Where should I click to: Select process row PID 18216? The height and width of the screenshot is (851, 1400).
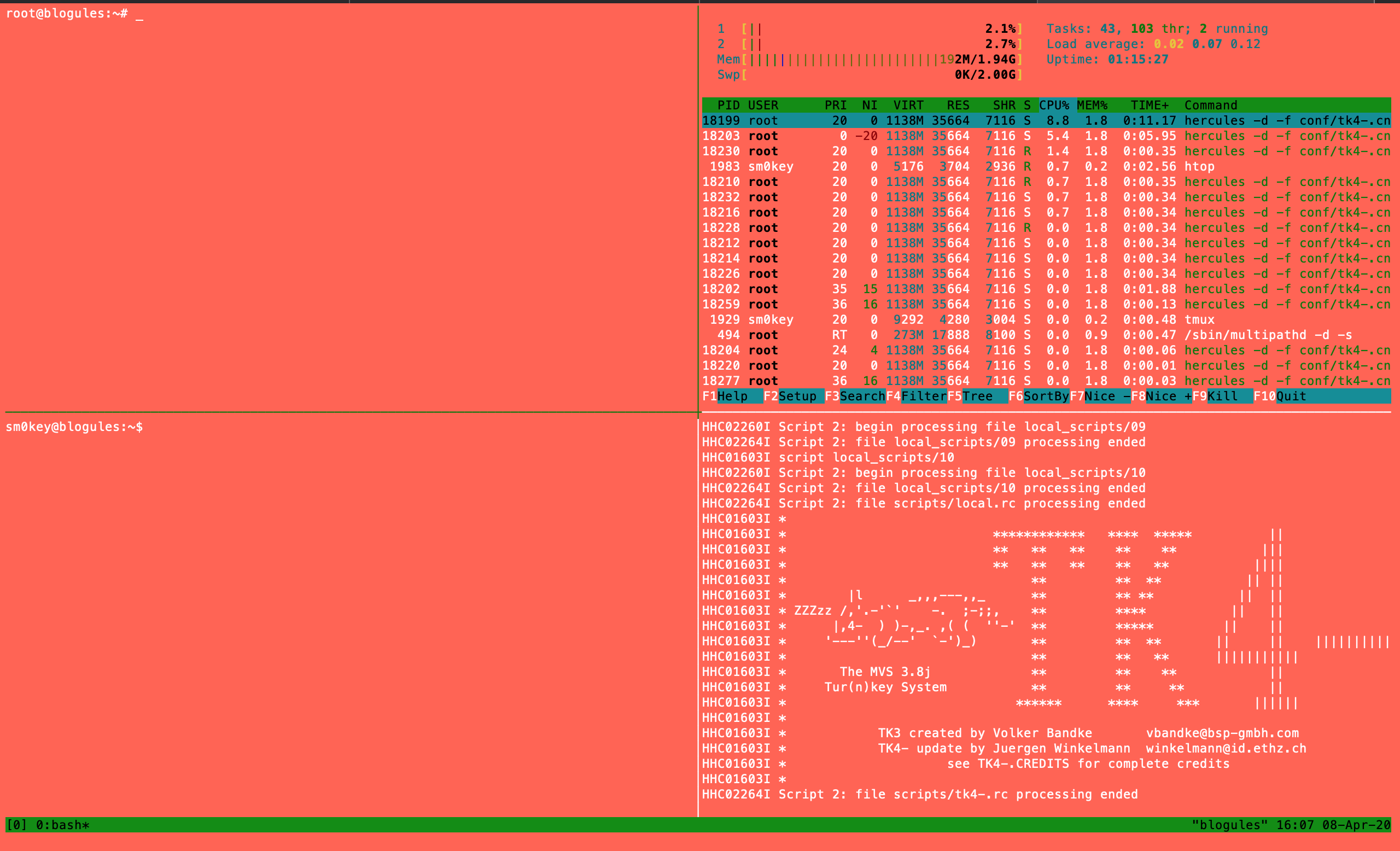[1047, 213]
